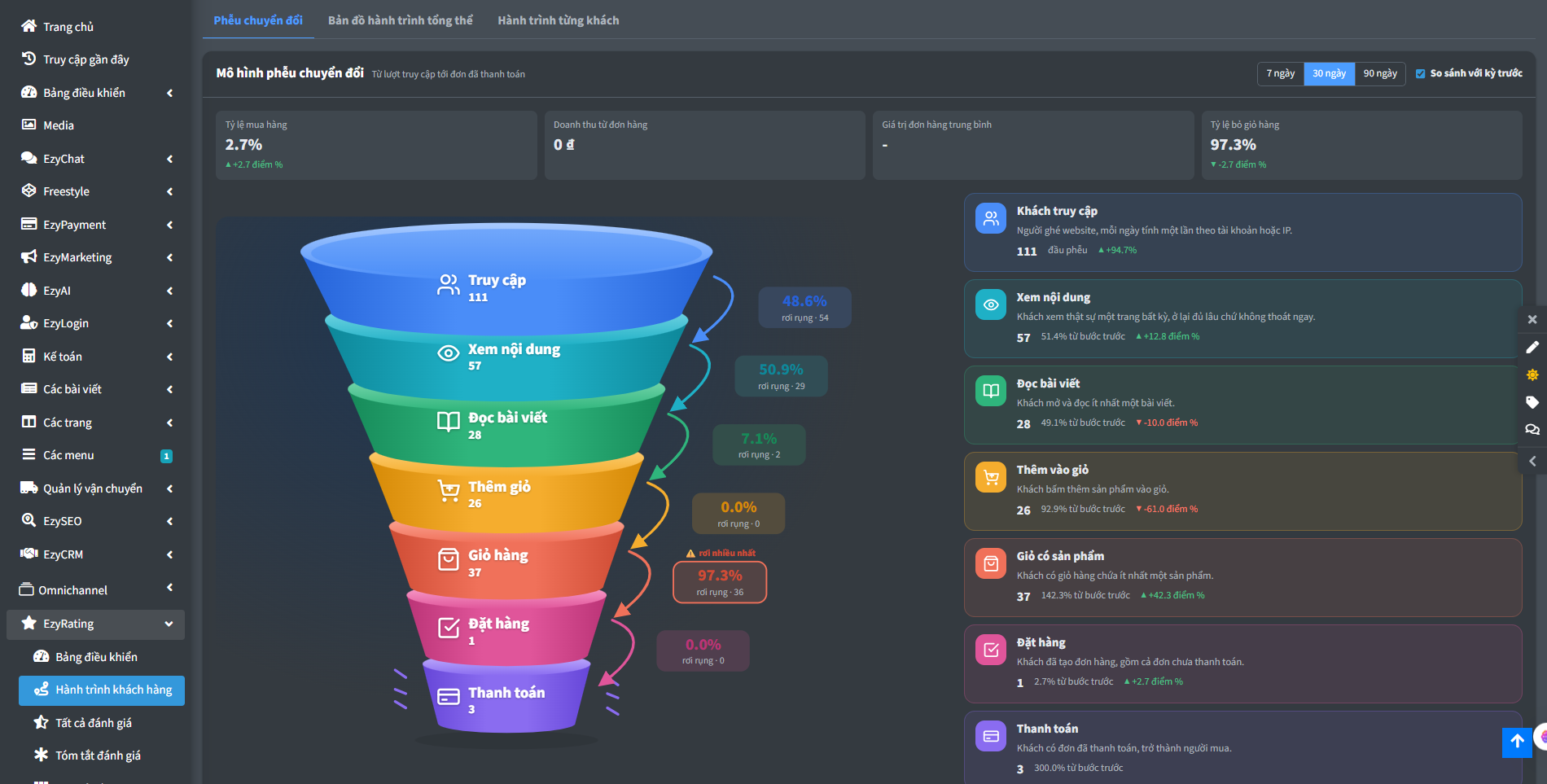Switch to Phễu chuyển đổi tab
Screen dimensions: 1547x784
pyautogui.click(x=258, y=20)
